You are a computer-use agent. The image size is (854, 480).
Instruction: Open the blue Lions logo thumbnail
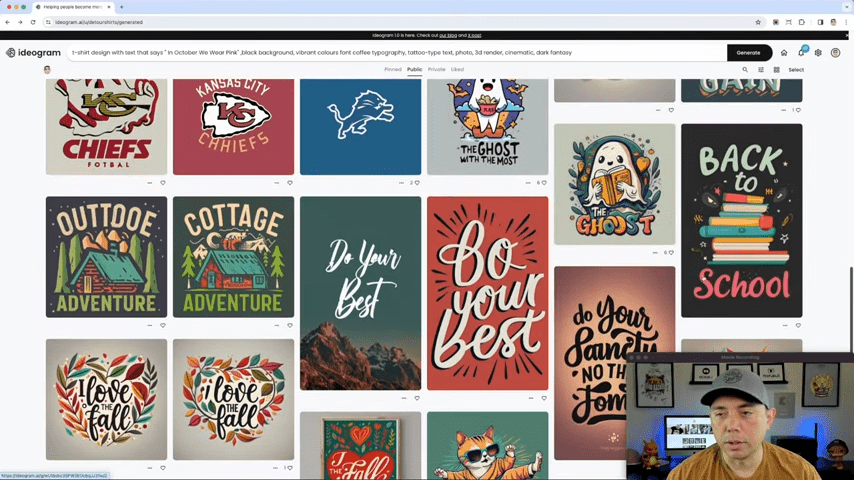361,126
